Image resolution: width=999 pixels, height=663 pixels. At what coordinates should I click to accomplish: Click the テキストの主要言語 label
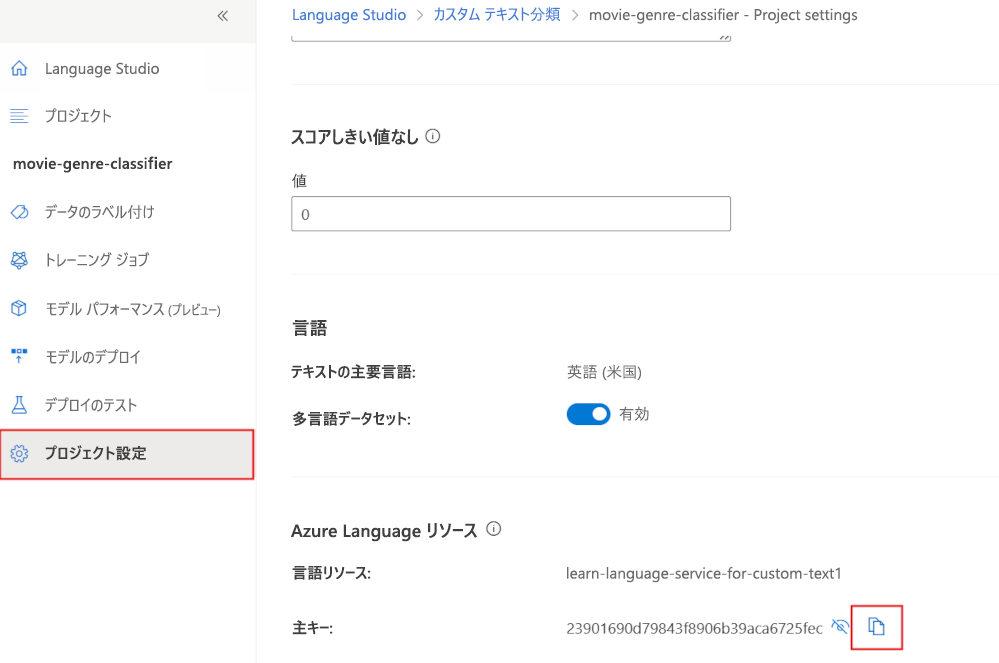353,372
